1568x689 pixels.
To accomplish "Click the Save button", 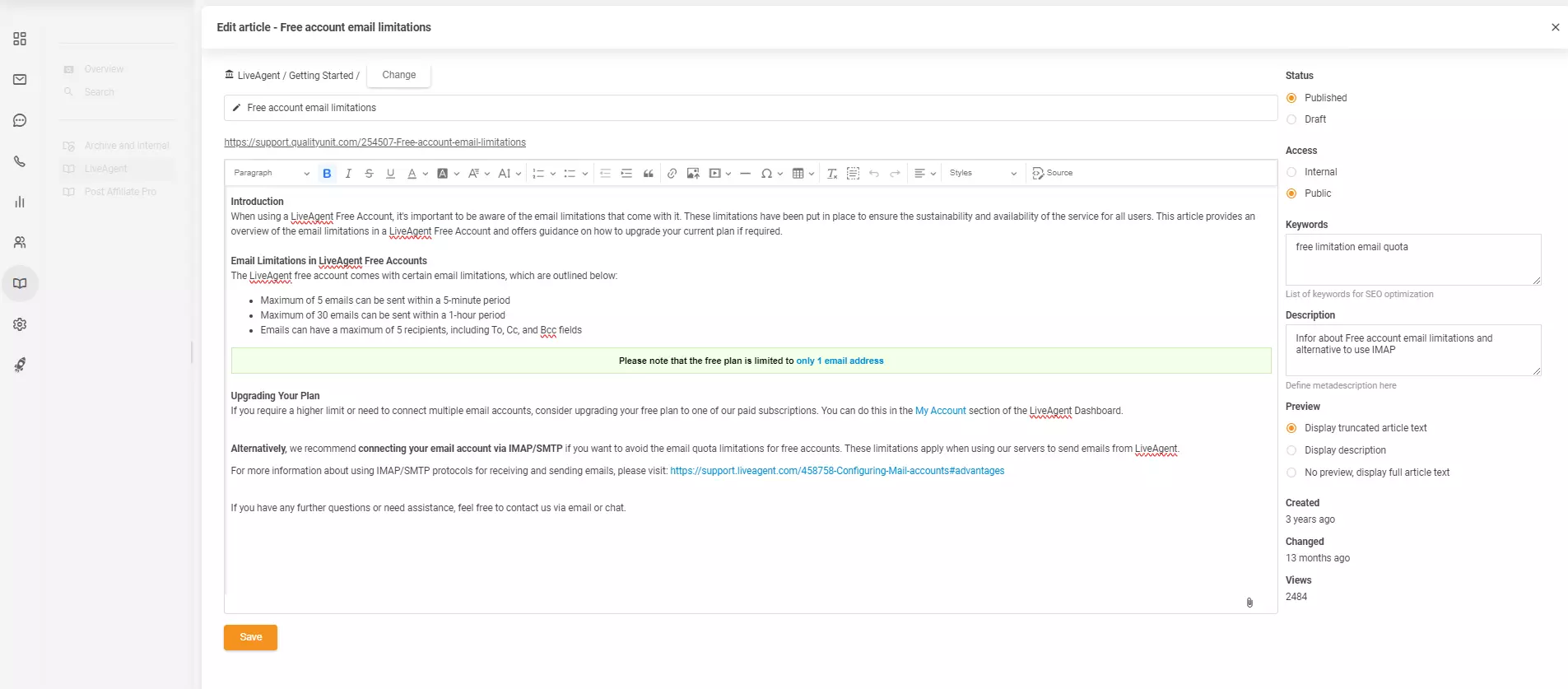I will (250, 637).
